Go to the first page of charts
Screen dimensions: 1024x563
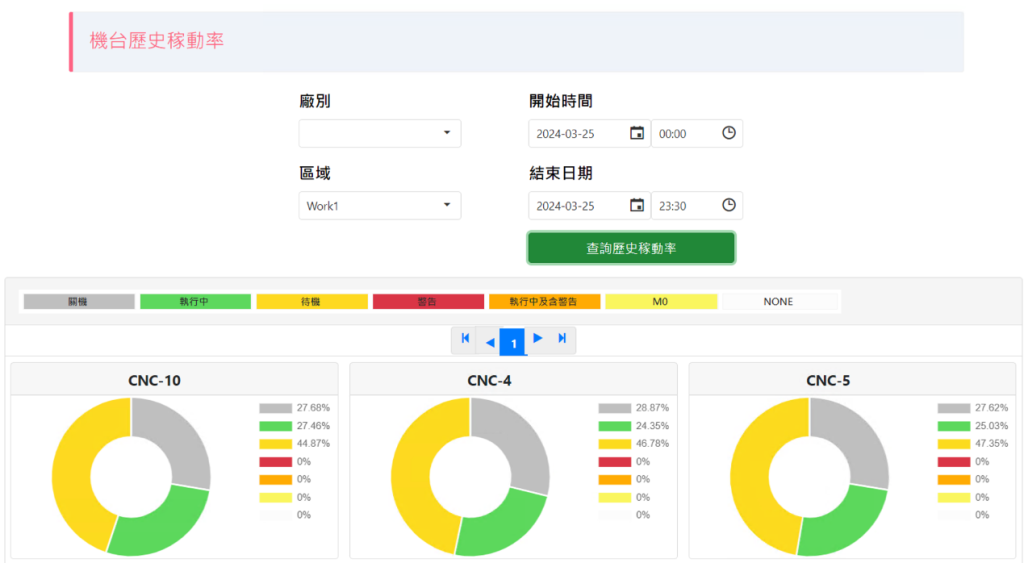[x=465, y=340]
